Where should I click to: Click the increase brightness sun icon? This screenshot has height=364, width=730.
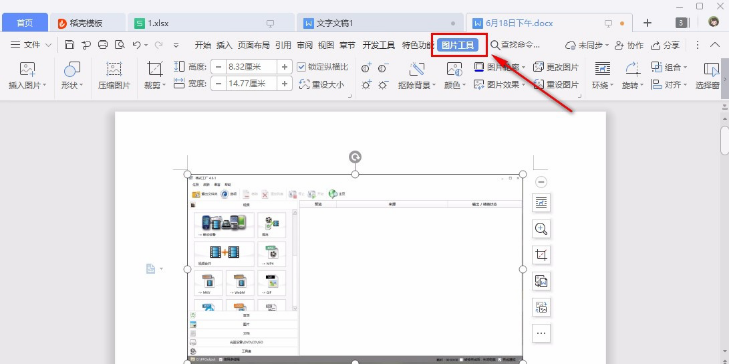[x=367, y=85]
